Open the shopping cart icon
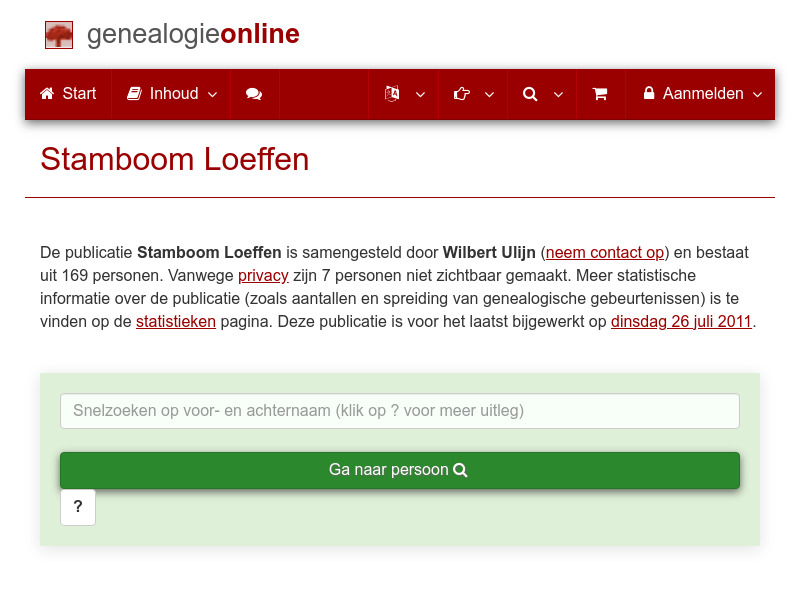800x600 pixels. click(601, 94)
